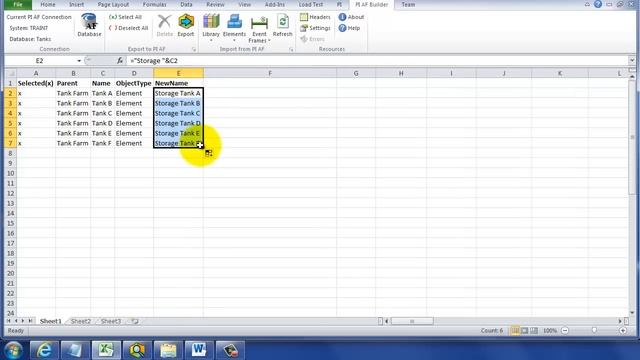Expand the formula bar
The image size is (640, 360).
[632, 60]
